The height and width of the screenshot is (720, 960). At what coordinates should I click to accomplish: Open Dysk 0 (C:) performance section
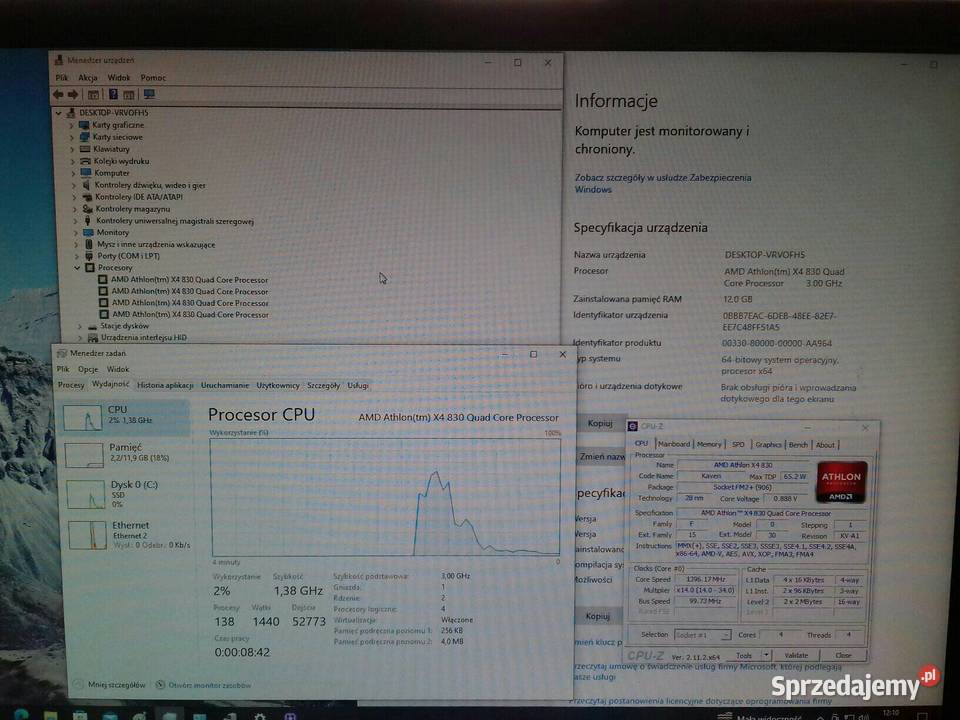[127, 494]
